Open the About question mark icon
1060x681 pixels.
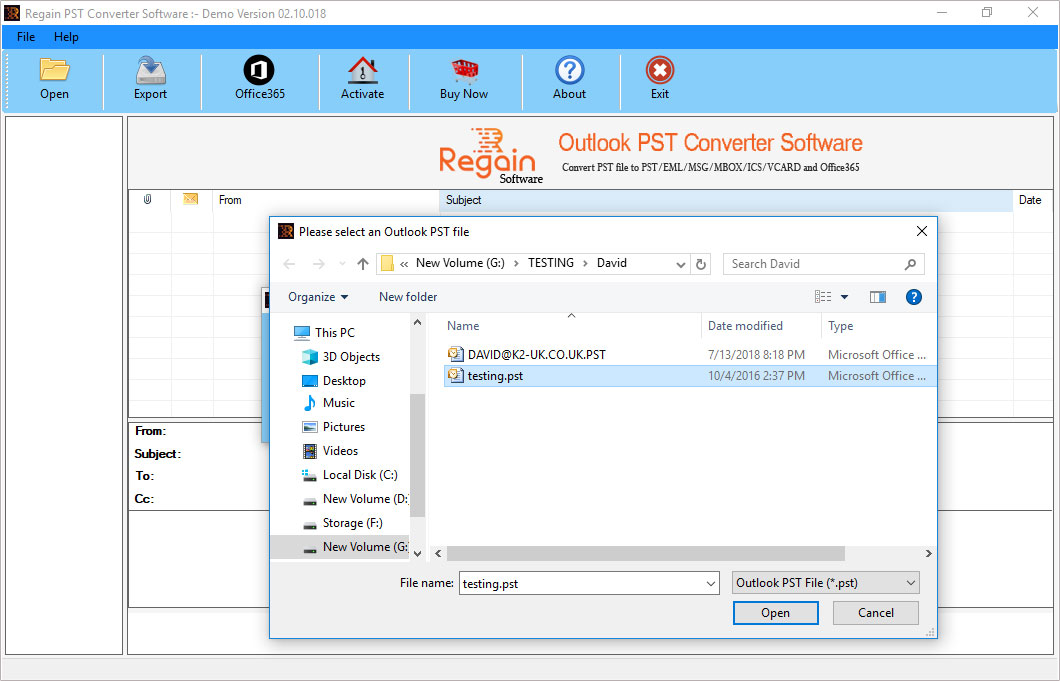(569, 70)
